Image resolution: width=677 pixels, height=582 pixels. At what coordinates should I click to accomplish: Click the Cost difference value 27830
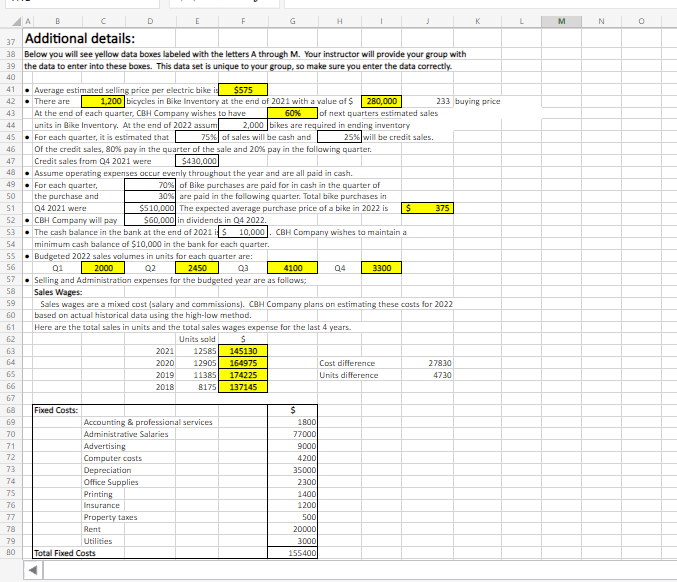click(440, 363)
